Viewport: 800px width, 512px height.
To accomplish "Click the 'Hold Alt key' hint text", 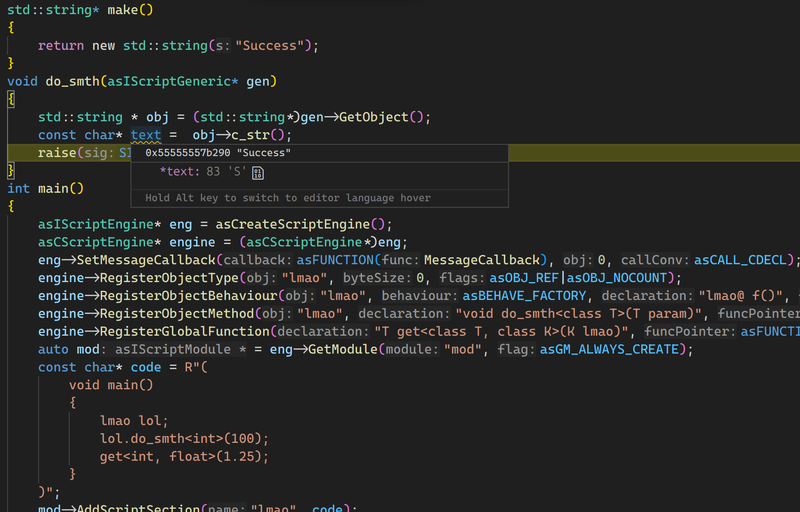I will 288,198.
